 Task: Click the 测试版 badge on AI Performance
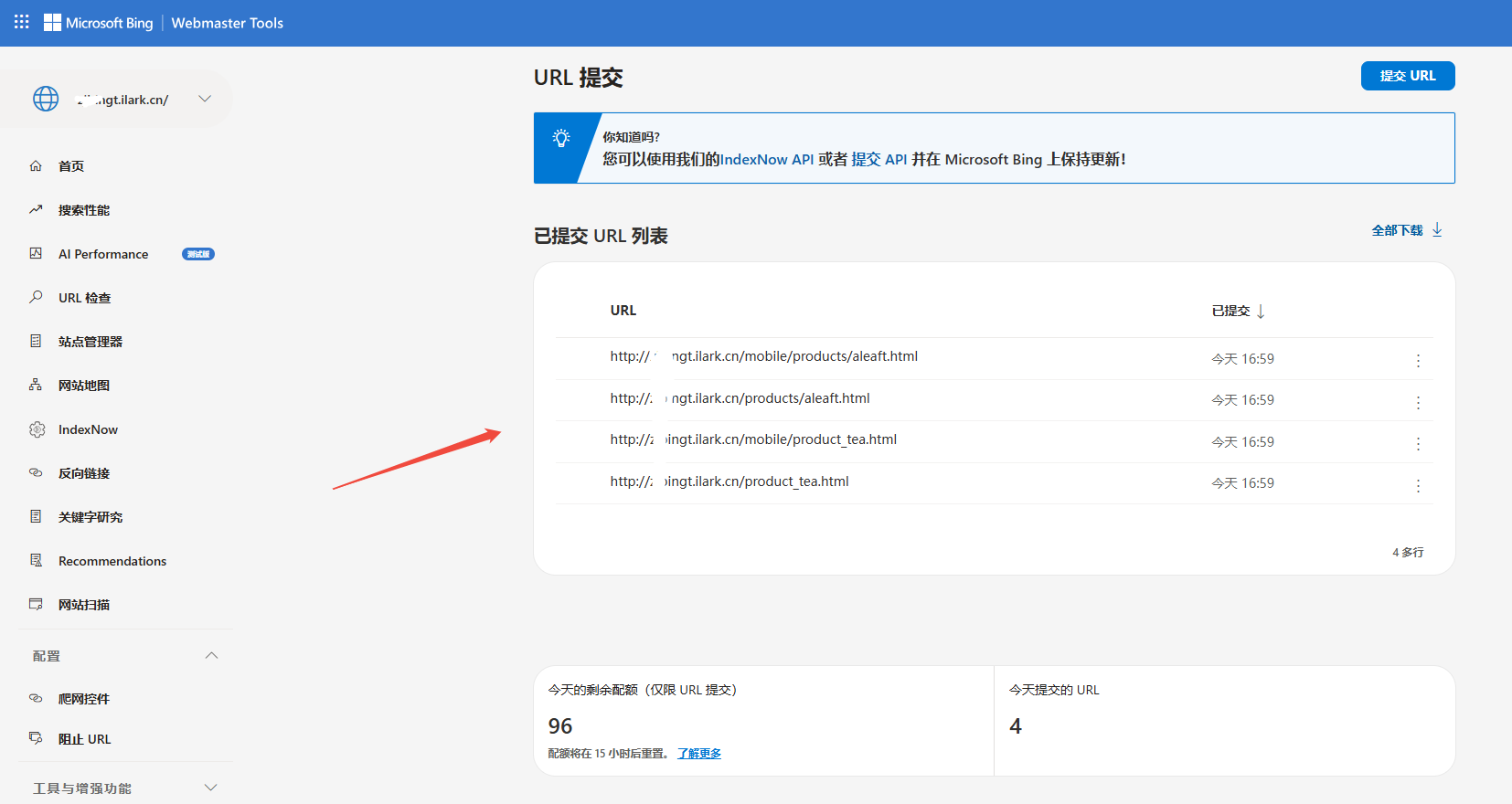(198, 254)
